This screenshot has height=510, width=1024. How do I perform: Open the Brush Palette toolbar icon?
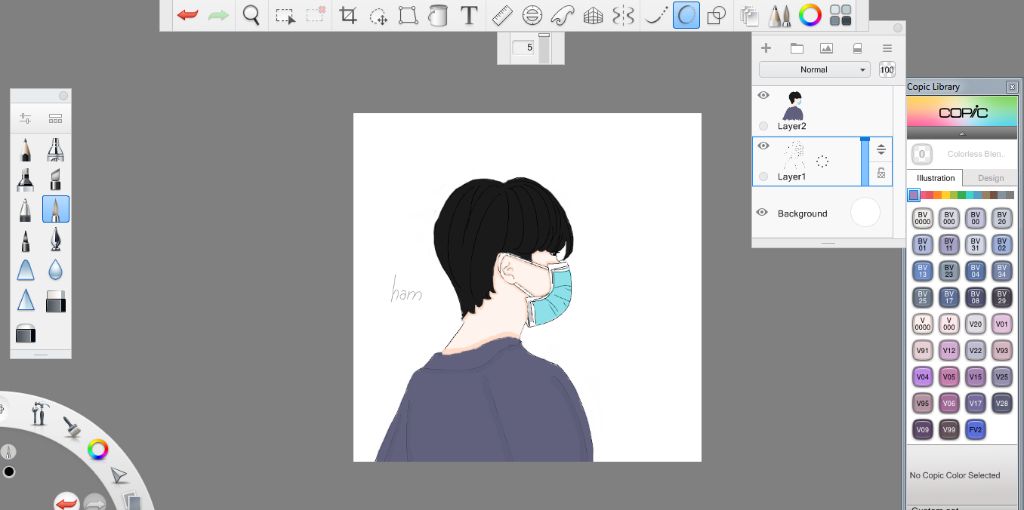point(778,15)
